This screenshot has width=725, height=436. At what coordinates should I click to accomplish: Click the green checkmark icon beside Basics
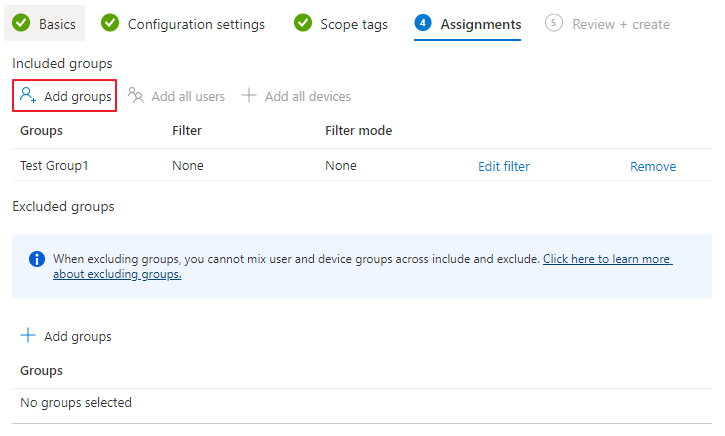click(21, 23)
